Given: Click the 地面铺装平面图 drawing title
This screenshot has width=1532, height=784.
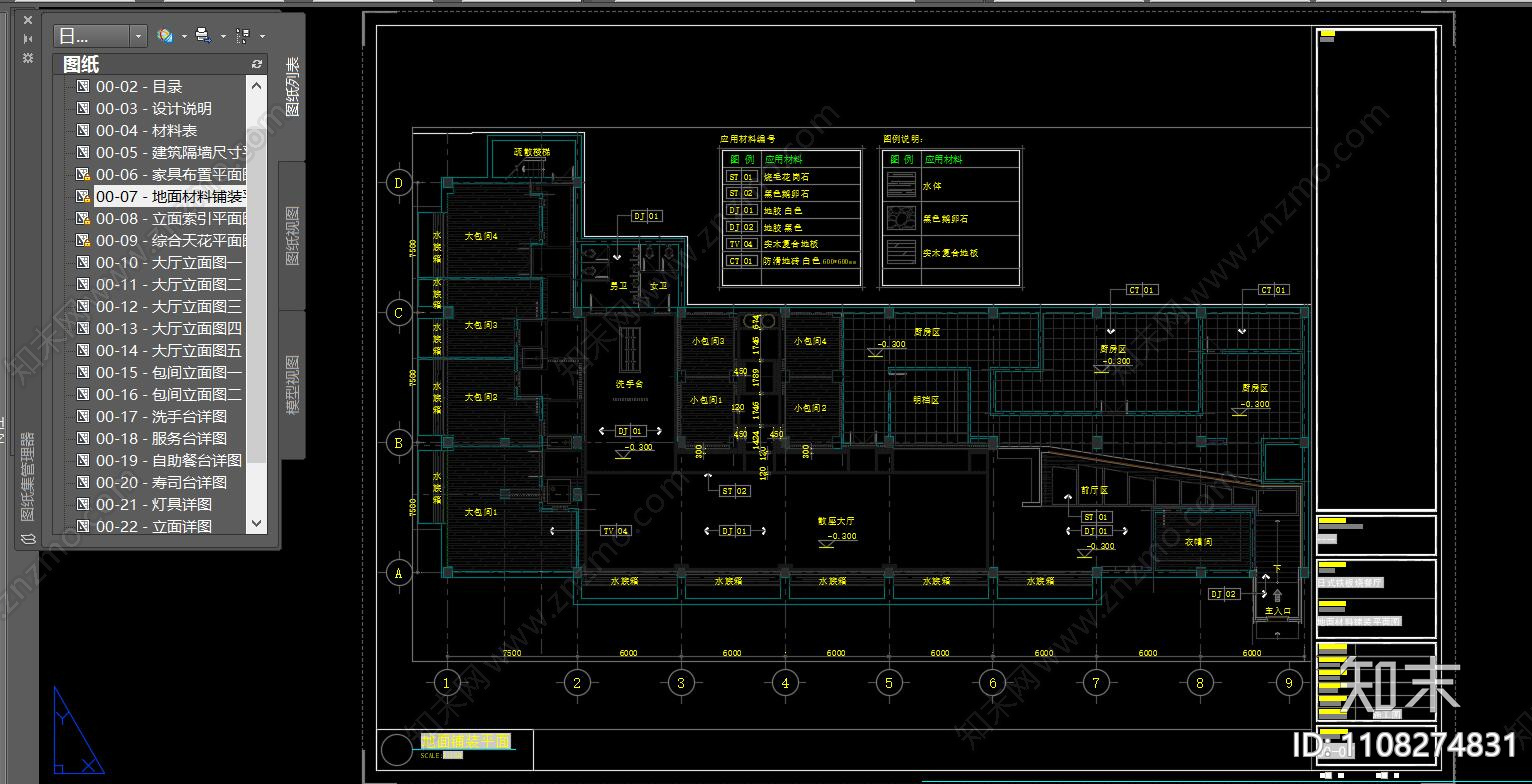Looking at the screenshot, I should (x=466, y=741).
